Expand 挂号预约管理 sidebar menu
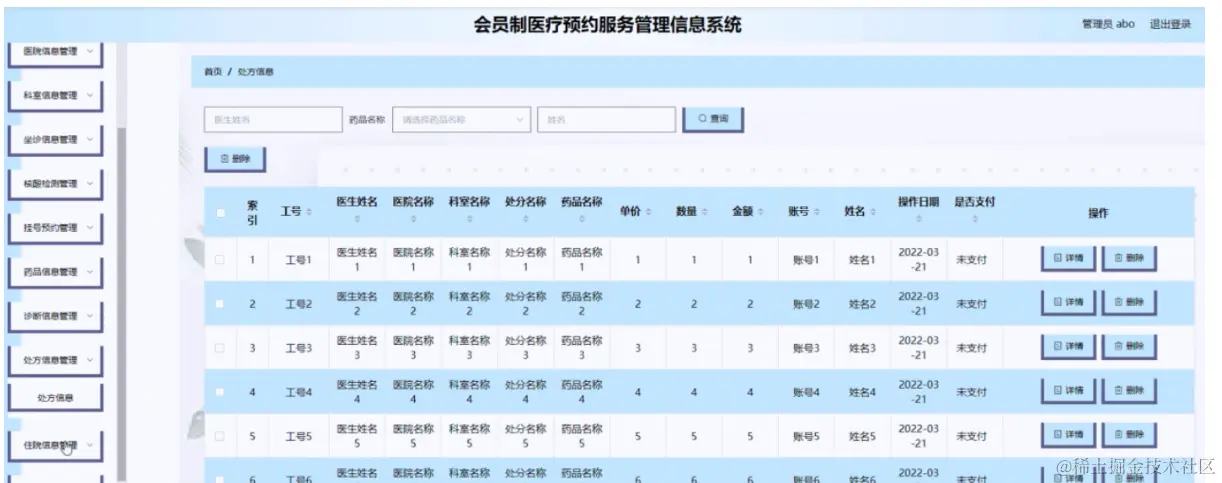Image resolution: width=1222 pixels, height=483 pixels. [x=56, y=228]
